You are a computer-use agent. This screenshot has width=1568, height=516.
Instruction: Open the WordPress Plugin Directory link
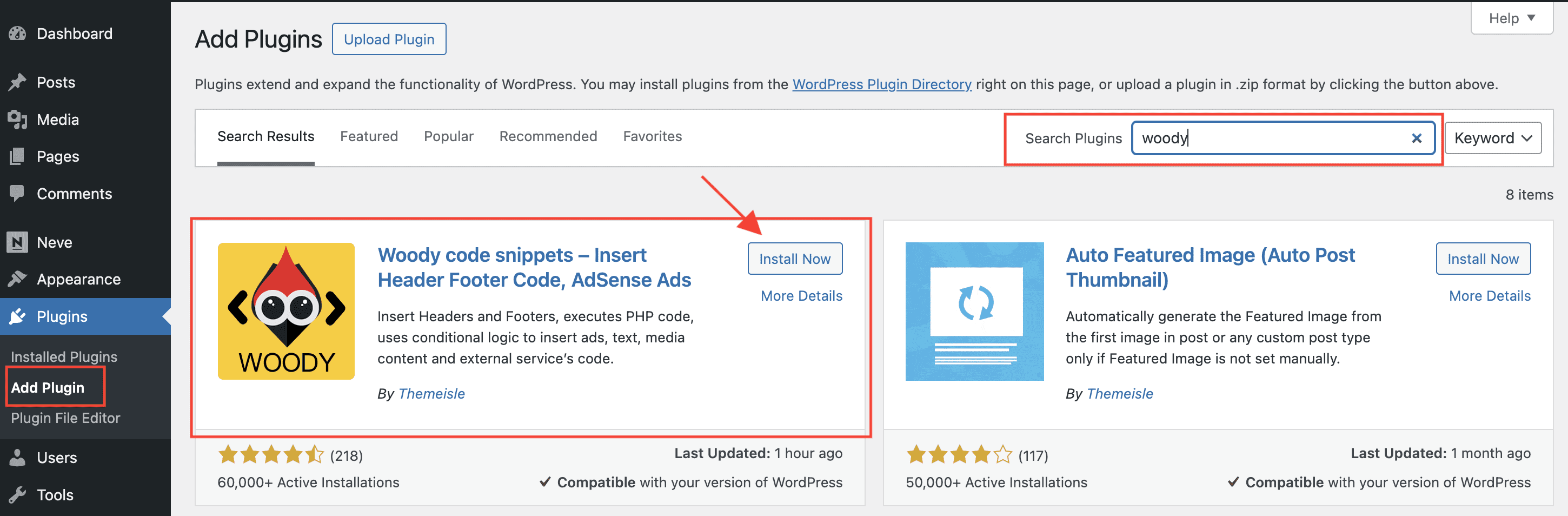point(881,84)
